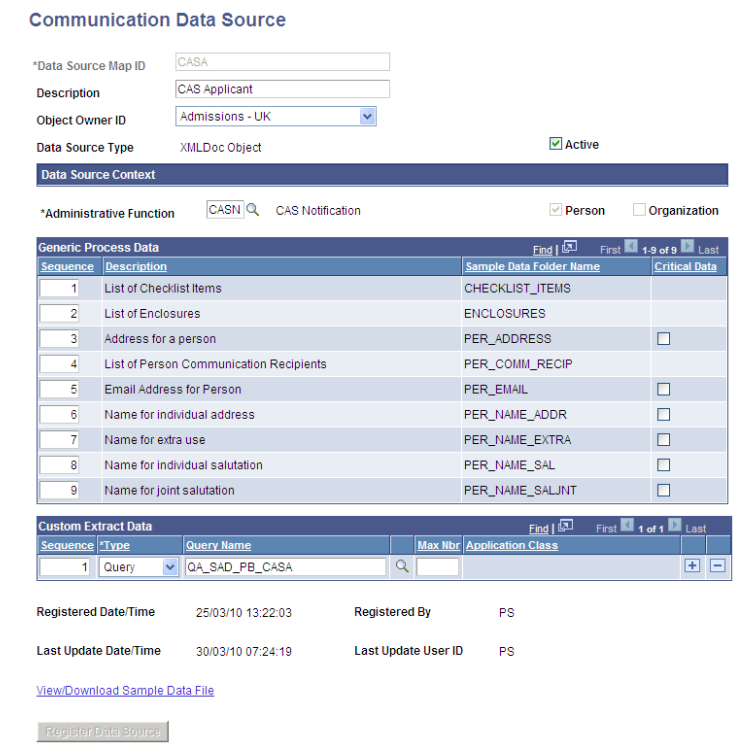The height and width of the screenshot is (745, 742).
Task: Check Critical Data for PER_ADDRESS
Action: click(x=664, y=339)
